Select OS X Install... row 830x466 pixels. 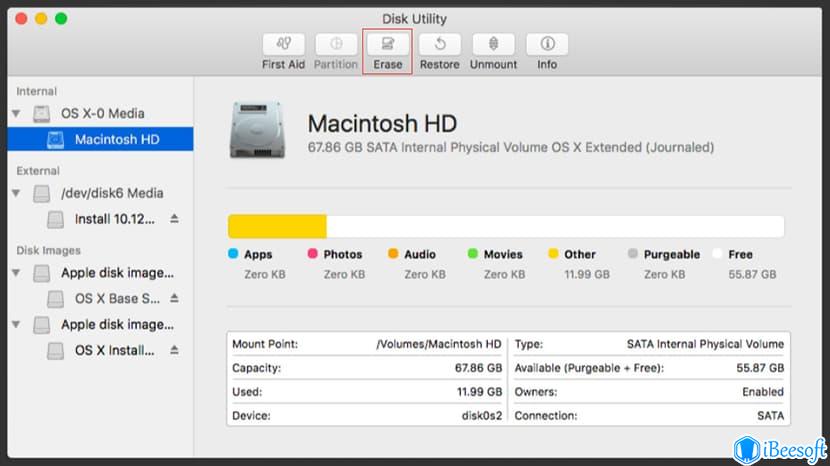click(x=101, y=350)
